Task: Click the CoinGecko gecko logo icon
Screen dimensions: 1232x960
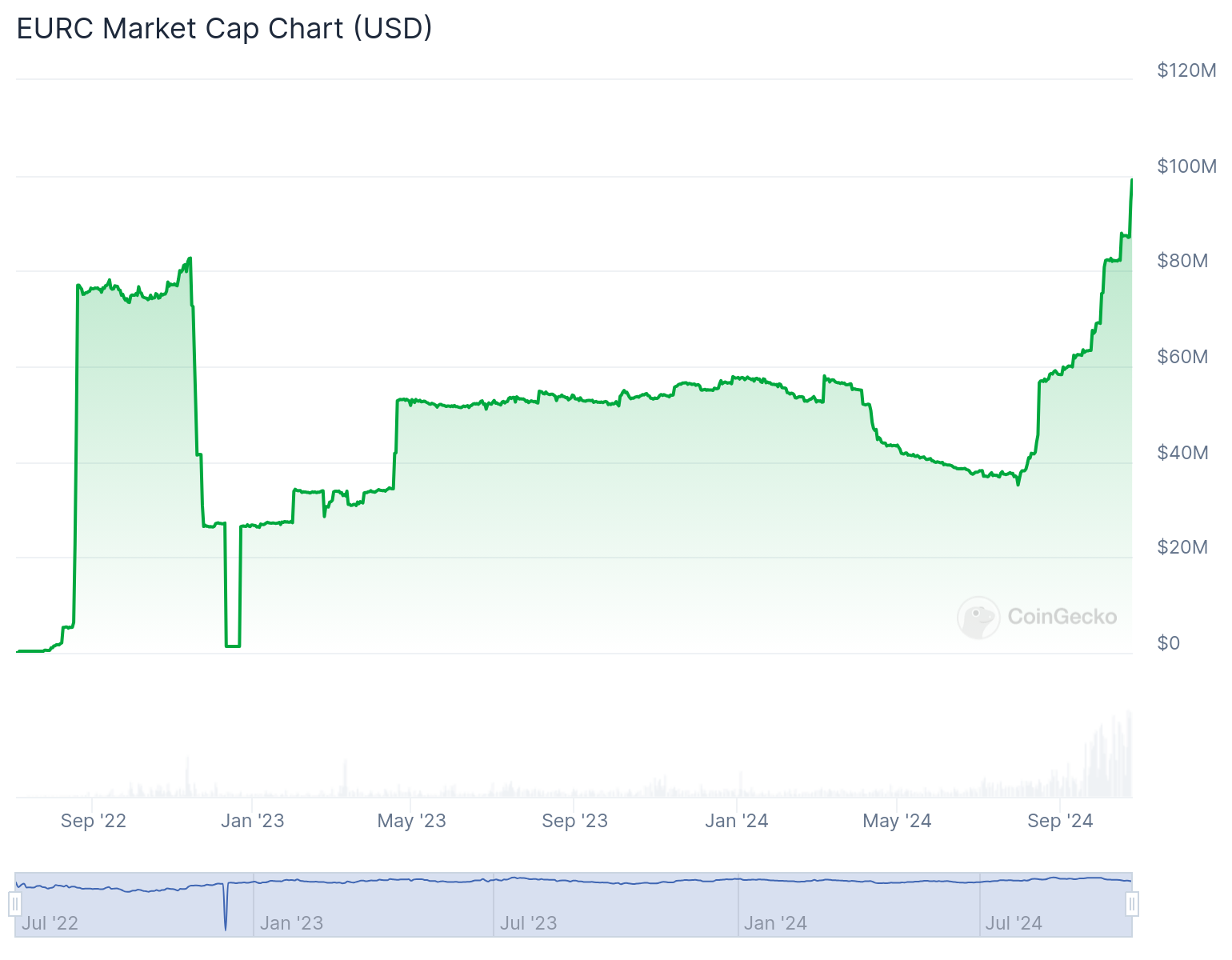Action: pos(978,617)
